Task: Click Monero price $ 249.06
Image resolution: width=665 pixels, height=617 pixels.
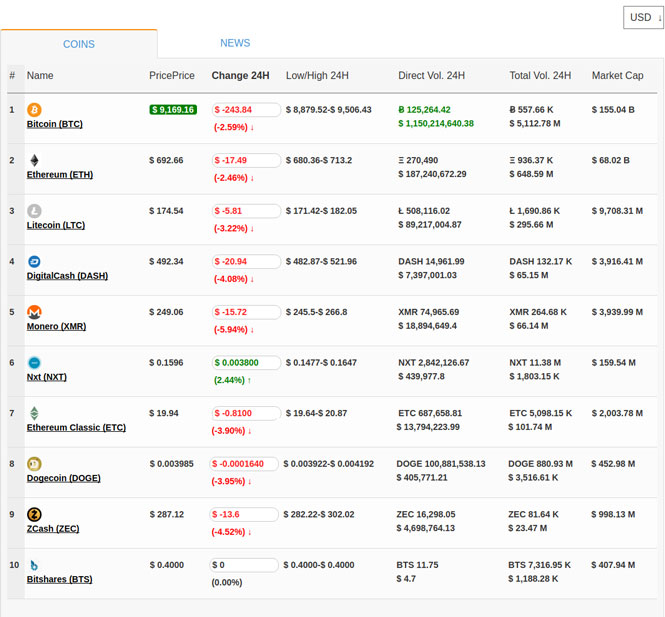Action: coord(166,312)
